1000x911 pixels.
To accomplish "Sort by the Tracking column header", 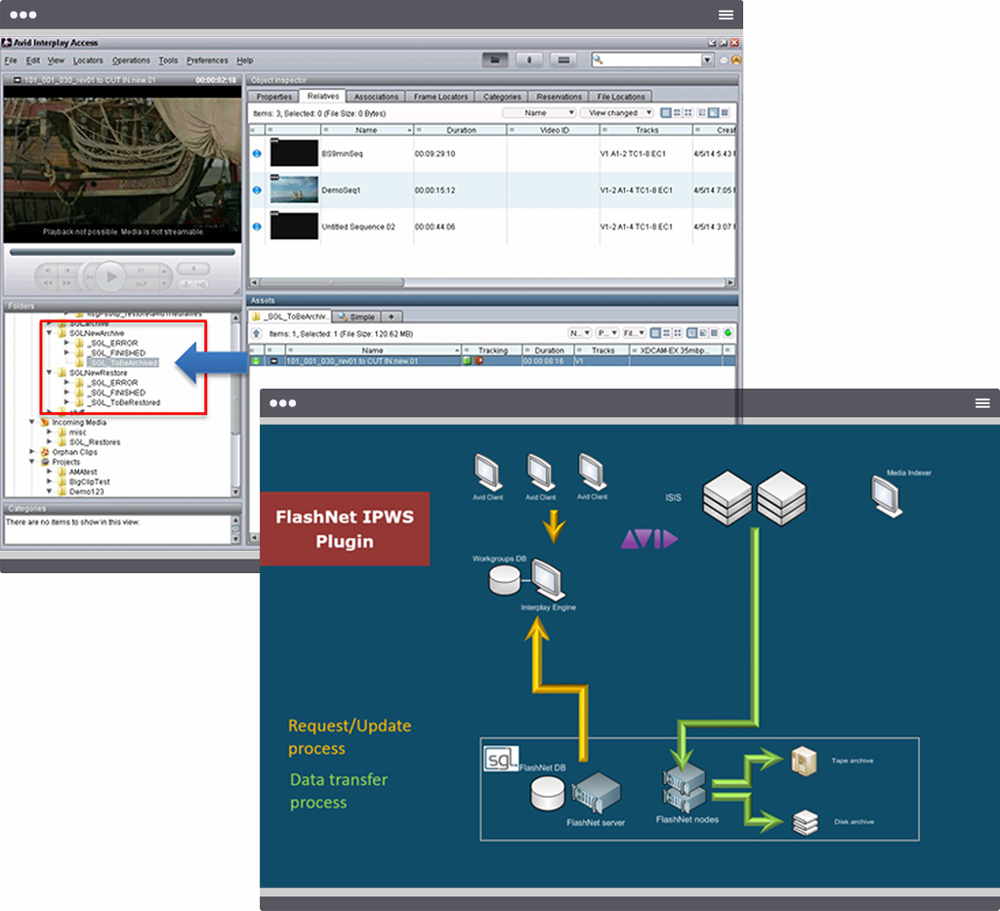I will pos(492,350).
